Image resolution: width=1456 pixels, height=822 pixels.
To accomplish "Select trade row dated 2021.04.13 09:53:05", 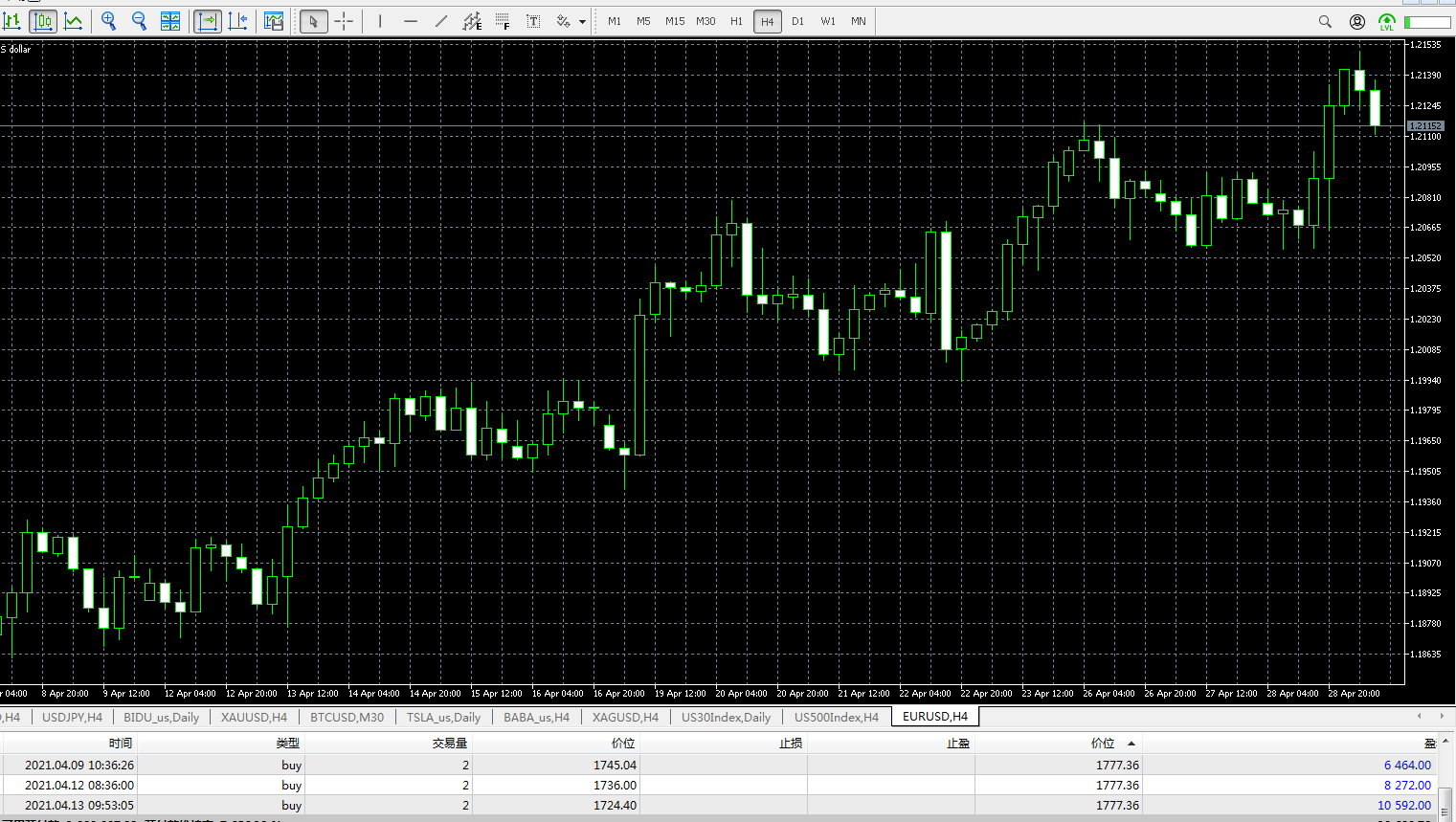I will [718, 805].
